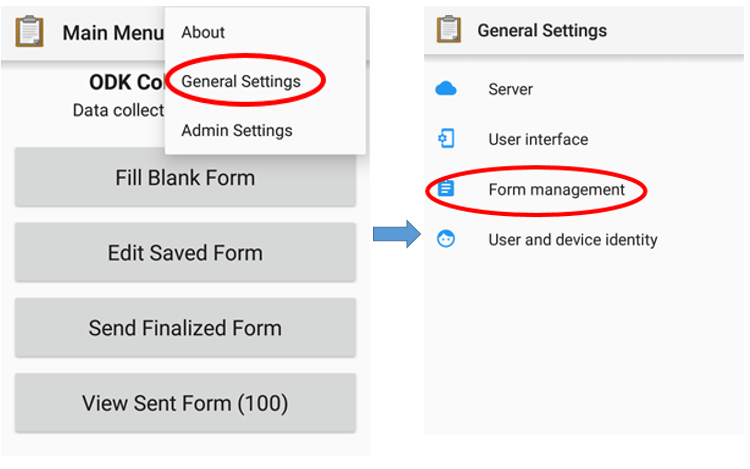
Task: Tap the View Sent Form (100) button
Action: coord(185,403)
